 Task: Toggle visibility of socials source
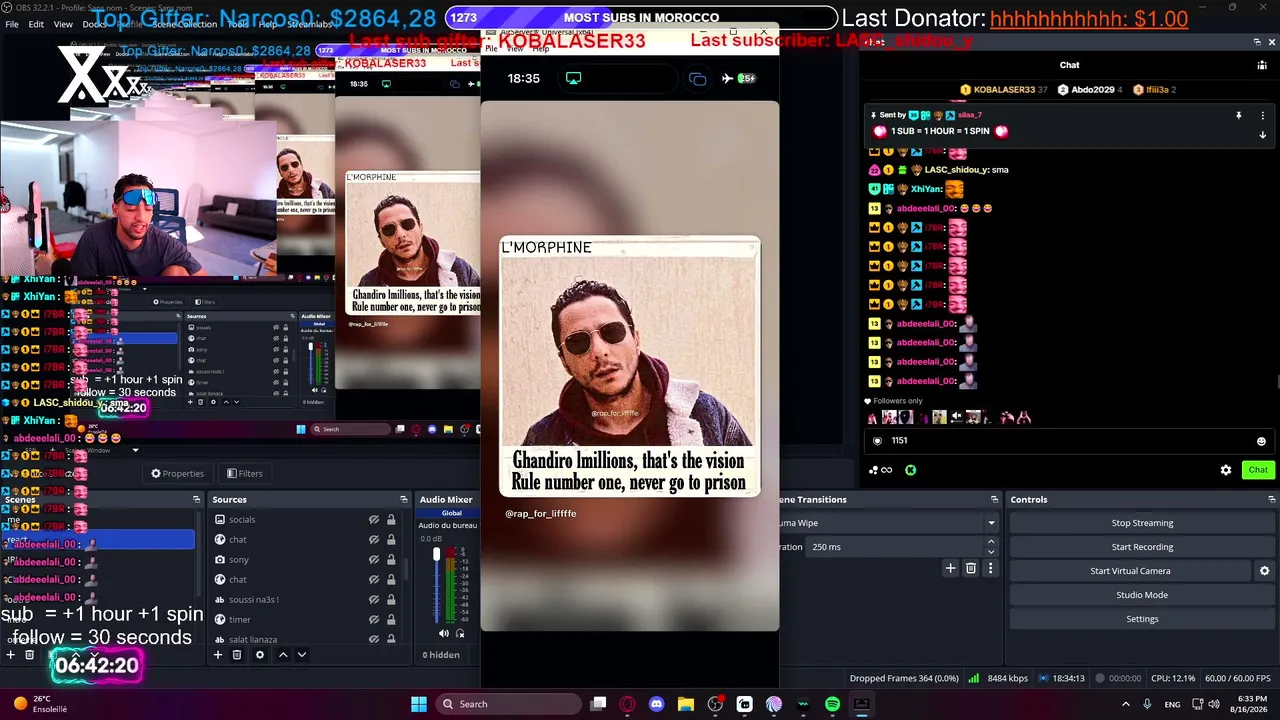(x=374, y=520)
